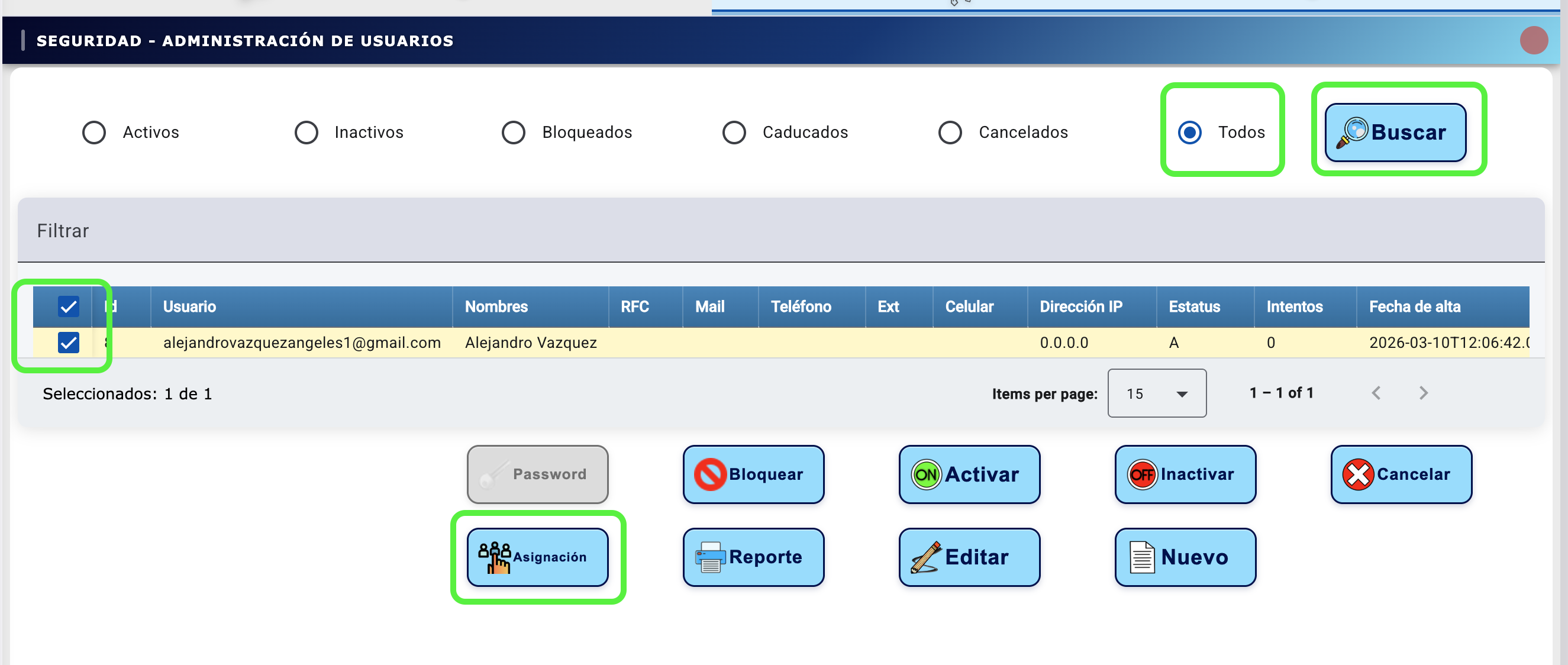Image resolution: width=1568 pixels, height=665 pixels.
Task: Select the Activos radio button
Action: tap(94, 132)
